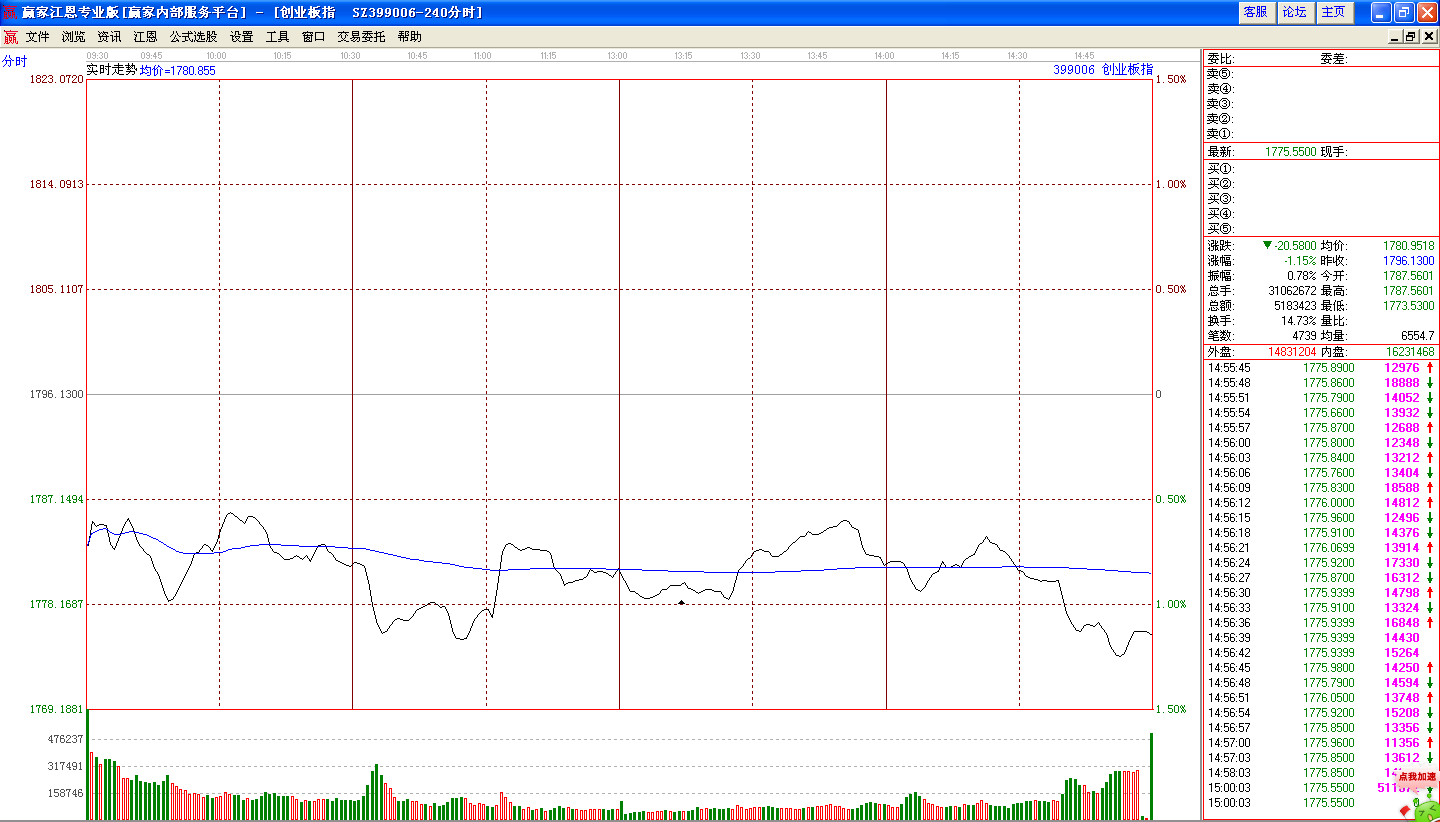Screen dimensions: 1440x822
Task: Restore the inner chart window
Action: 1412,37
